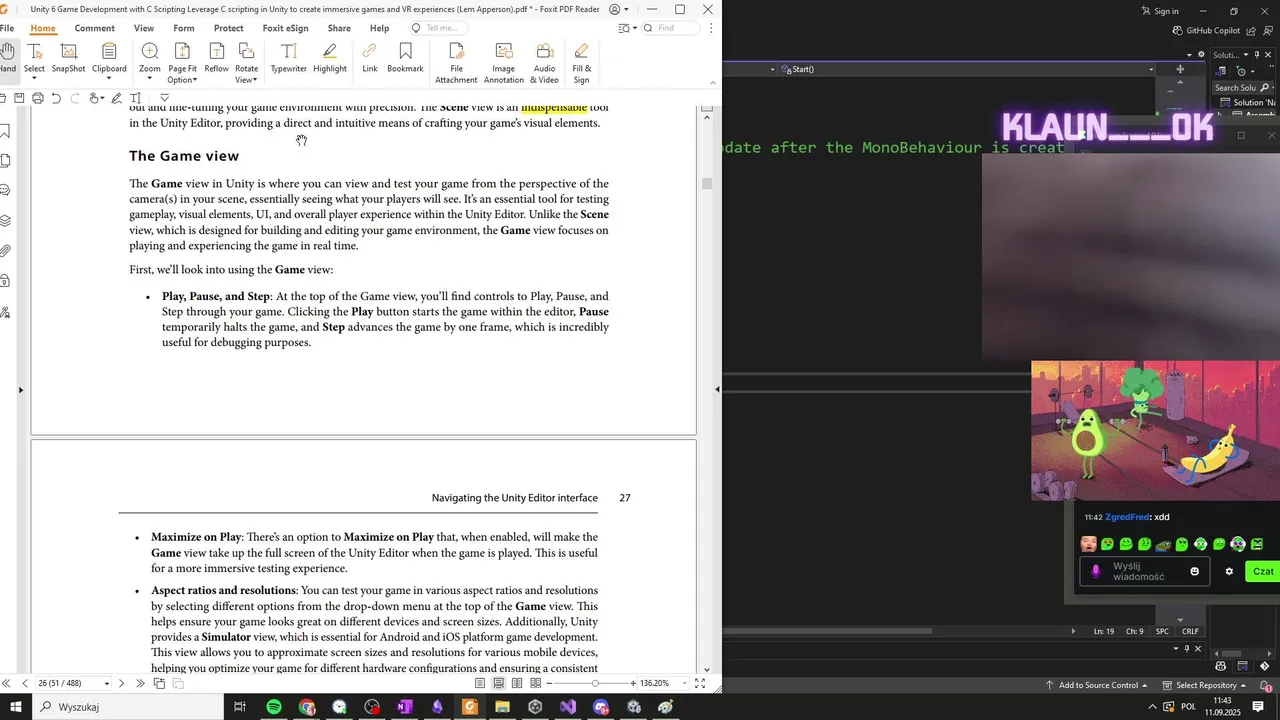
Task: Toggle Foxit full screen mode
Action: click(701, 683)
